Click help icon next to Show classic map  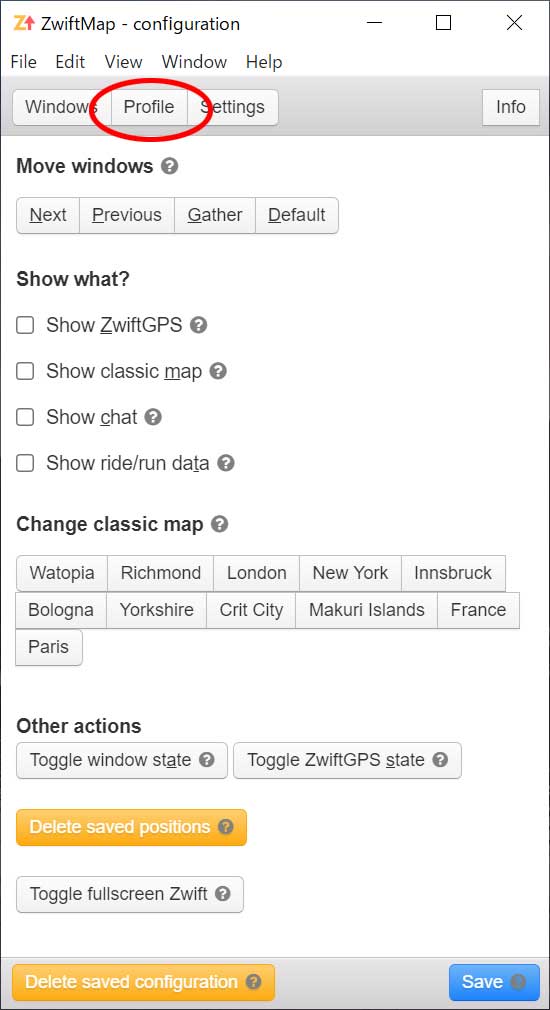click(218, 371)
